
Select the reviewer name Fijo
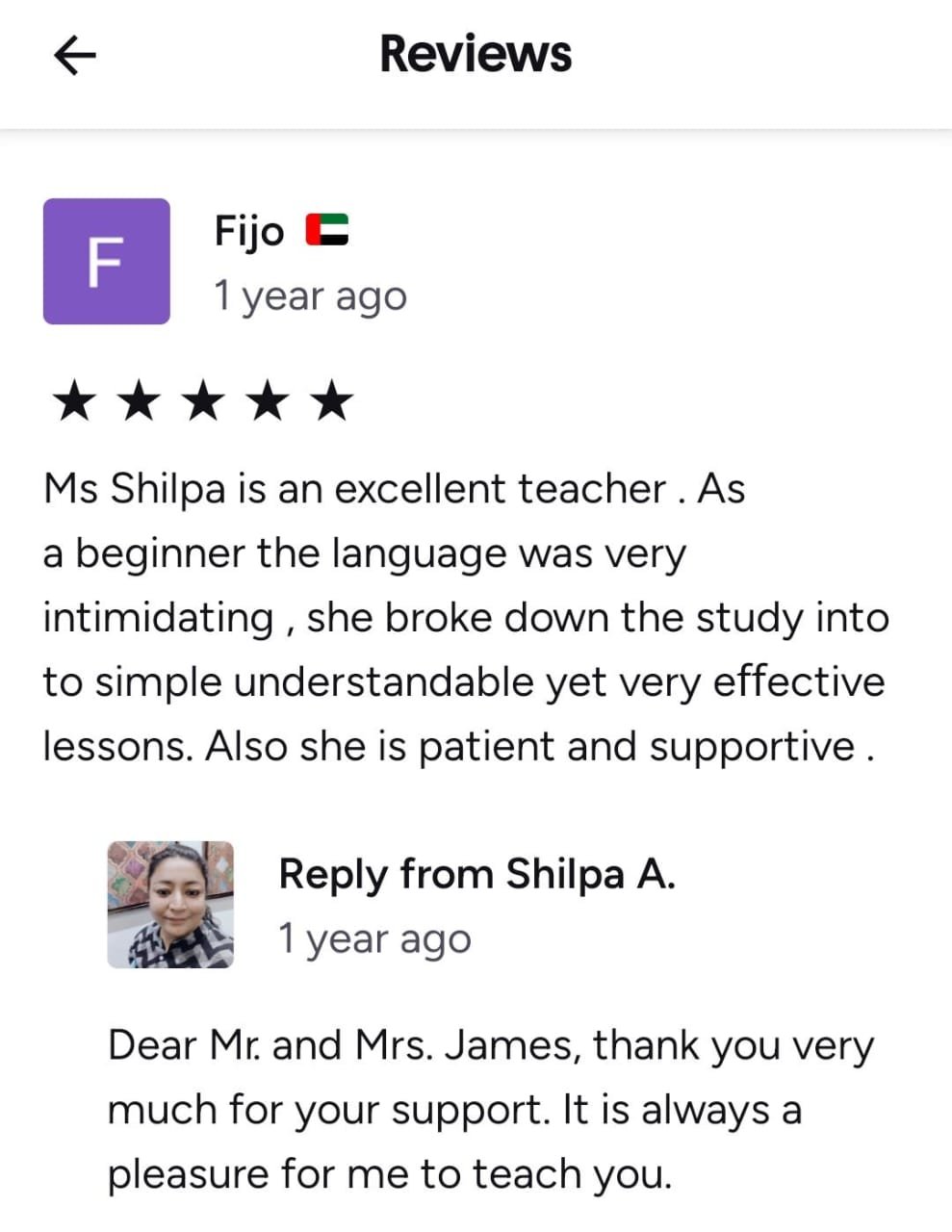(249, 232)
